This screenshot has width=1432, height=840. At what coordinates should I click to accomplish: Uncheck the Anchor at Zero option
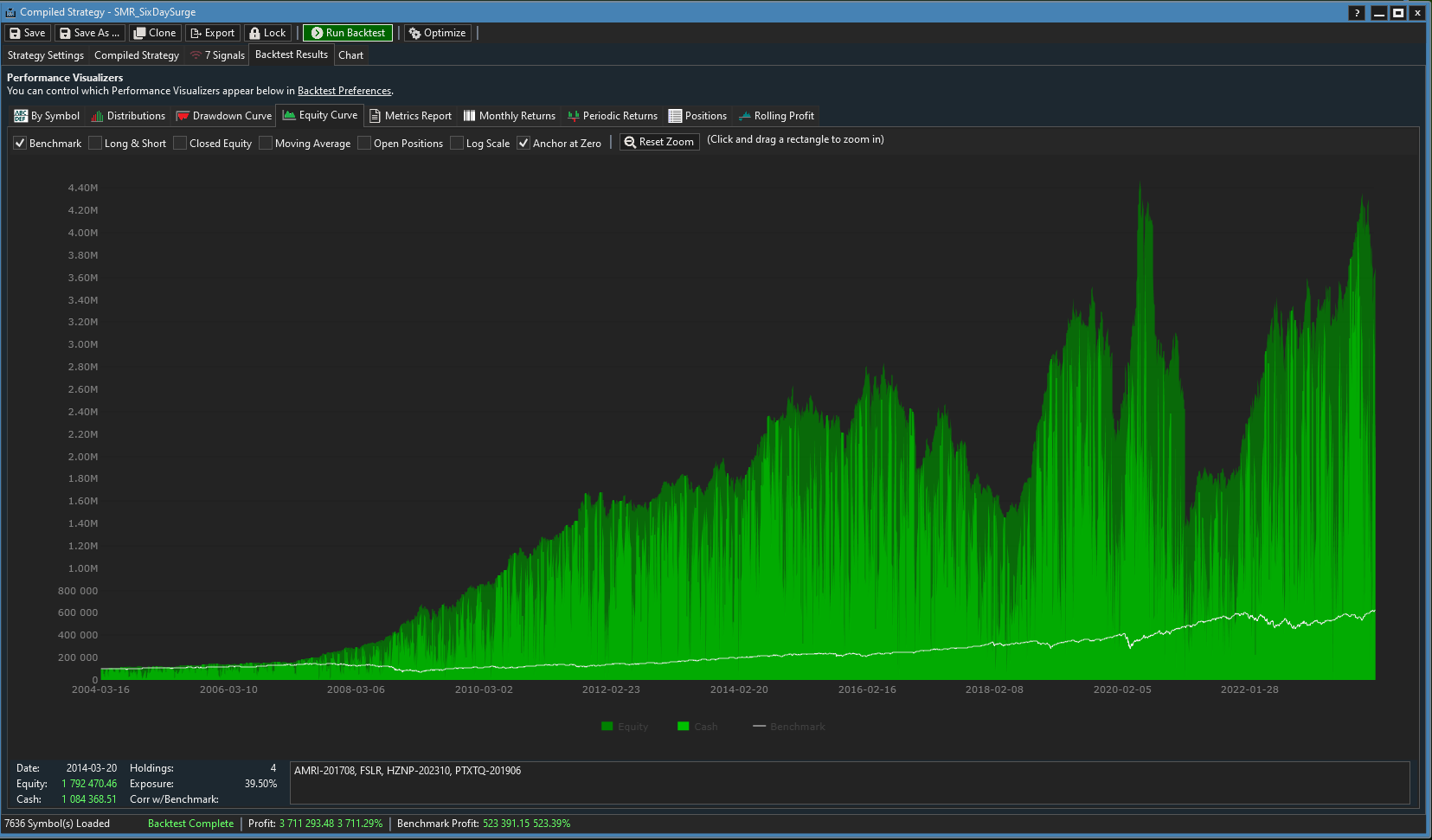click(523, 144)
